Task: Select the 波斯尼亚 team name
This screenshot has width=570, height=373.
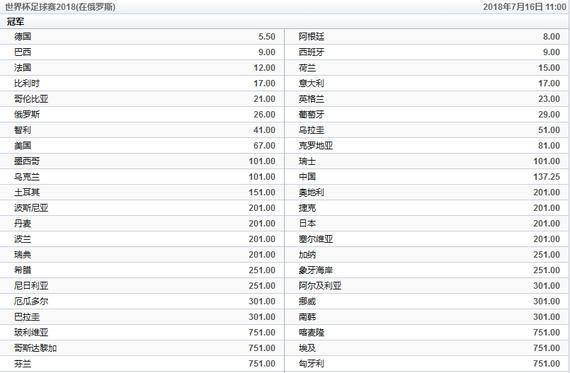Action: pyautogui.click(x=31, y=208)
